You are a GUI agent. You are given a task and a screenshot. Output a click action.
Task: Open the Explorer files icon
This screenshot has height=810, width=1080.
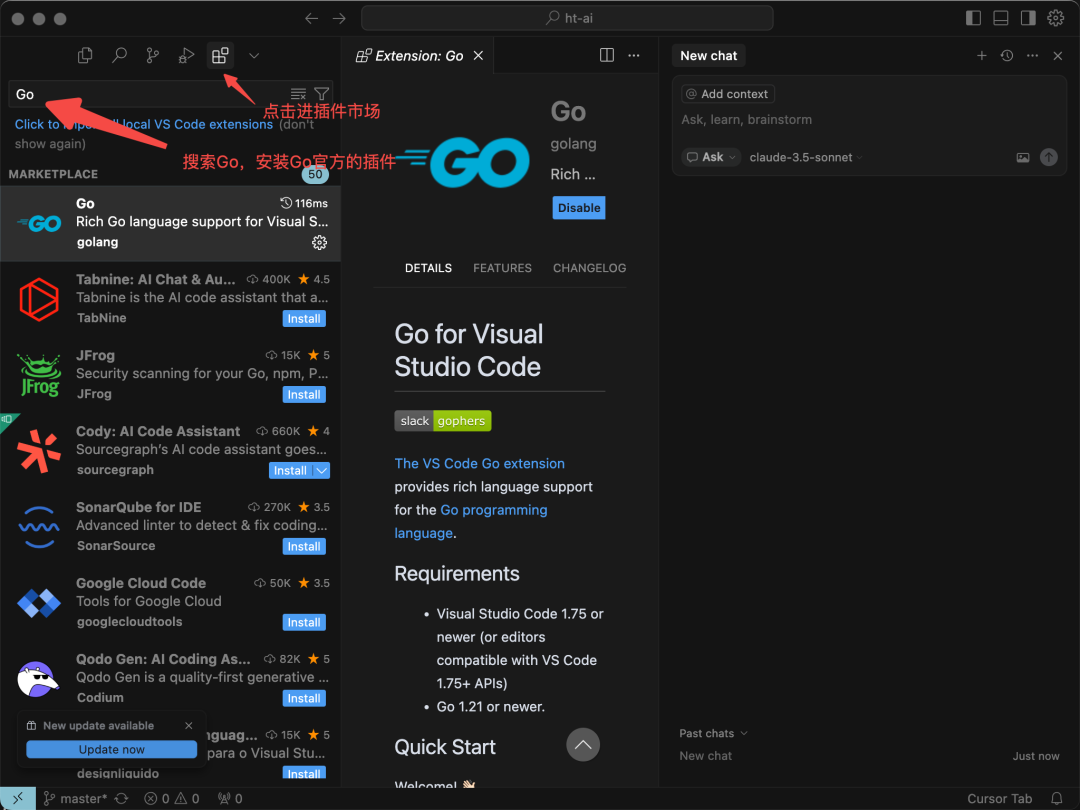point(85,56)
